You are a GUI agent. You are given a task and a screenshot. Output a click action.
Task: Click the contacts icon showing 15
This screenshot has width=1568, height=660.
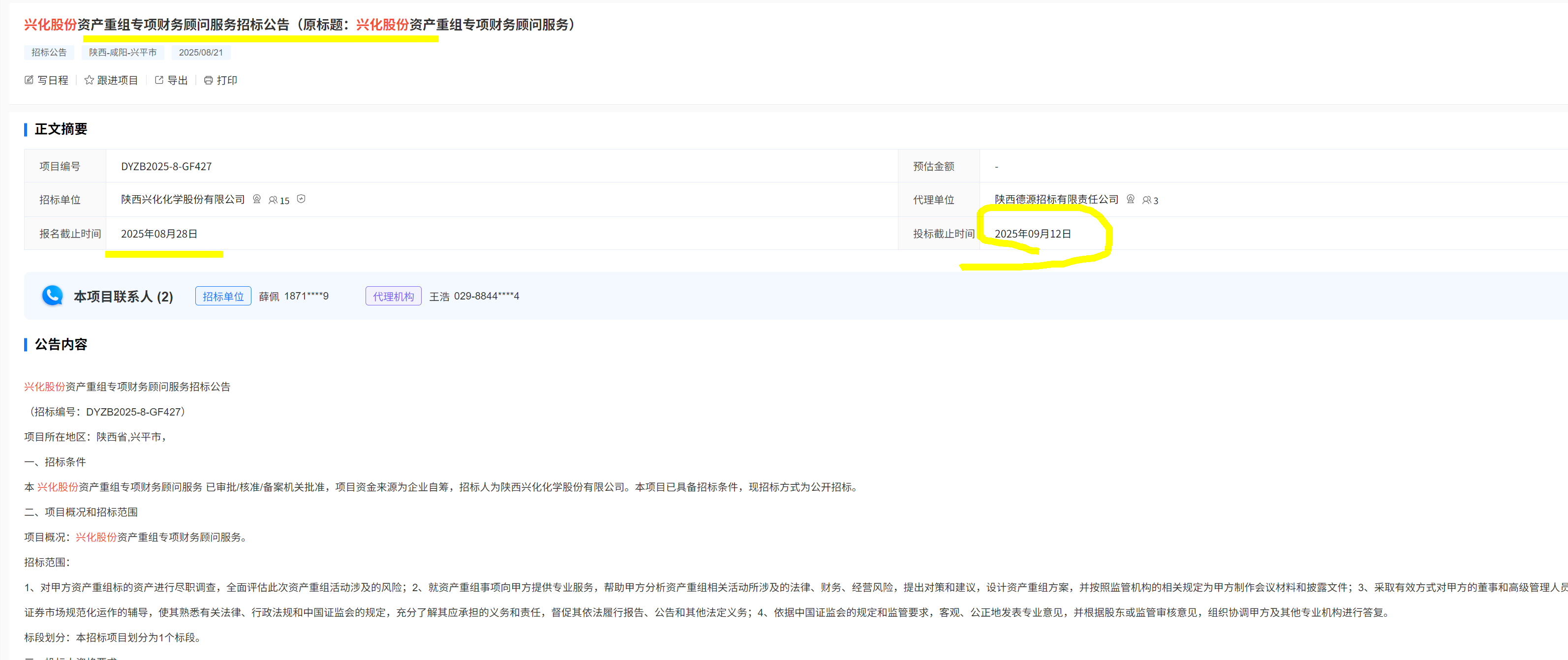click(273, 200)
